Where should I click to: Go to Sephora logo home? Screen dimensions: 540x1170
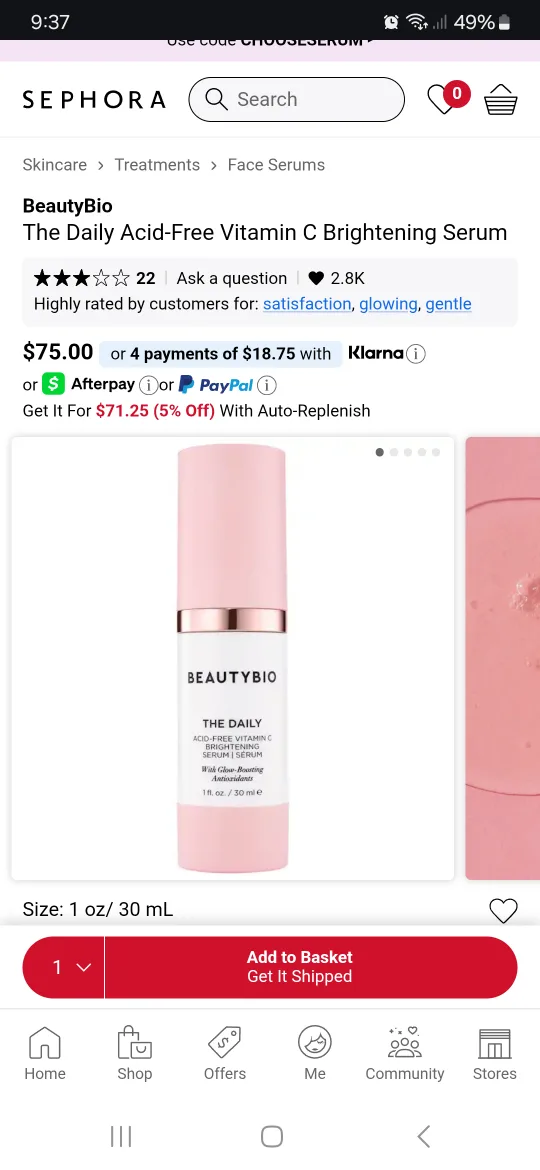[x=94, y=99]
